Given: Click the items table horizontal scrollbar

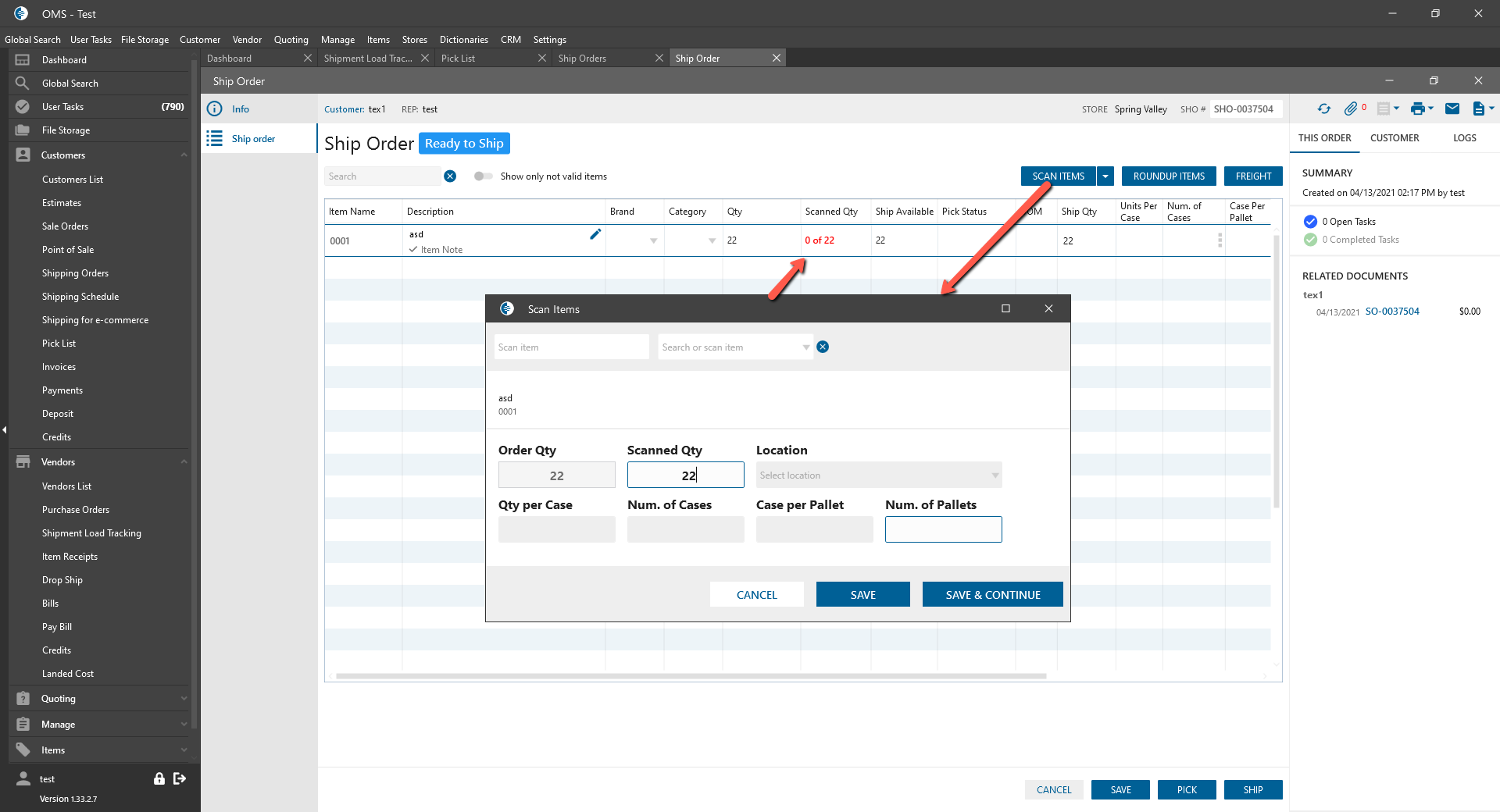Looking at the screenshot, I should click(691, 676).
